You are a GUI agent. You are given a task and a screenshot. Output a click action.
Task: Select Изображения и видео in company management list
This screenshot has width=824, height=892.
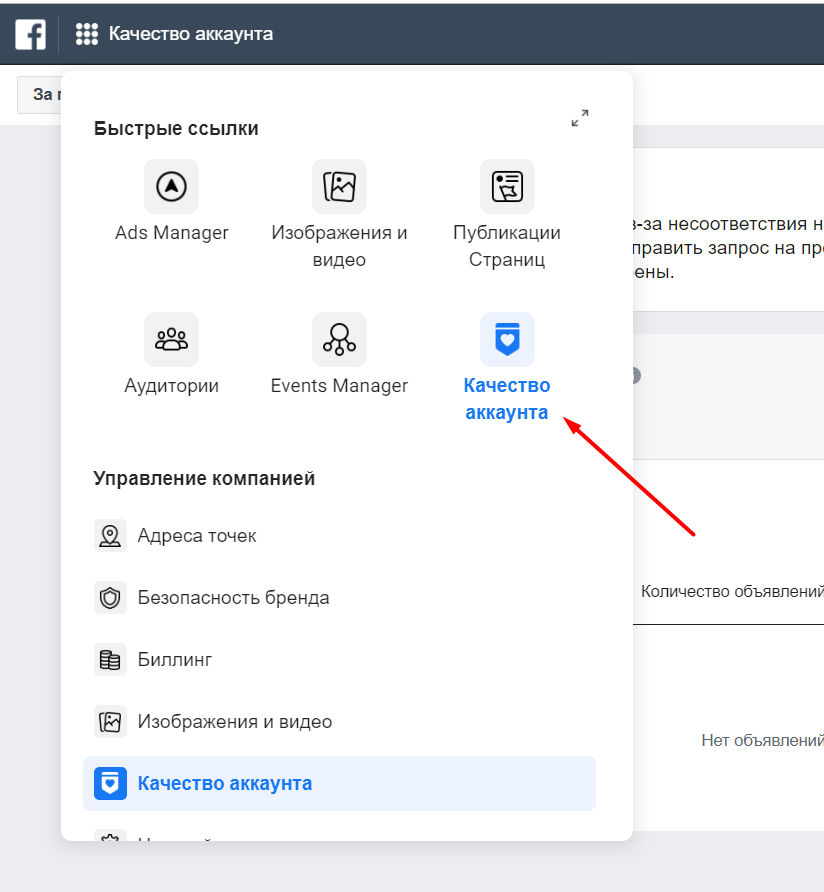[x=339, y=721]
